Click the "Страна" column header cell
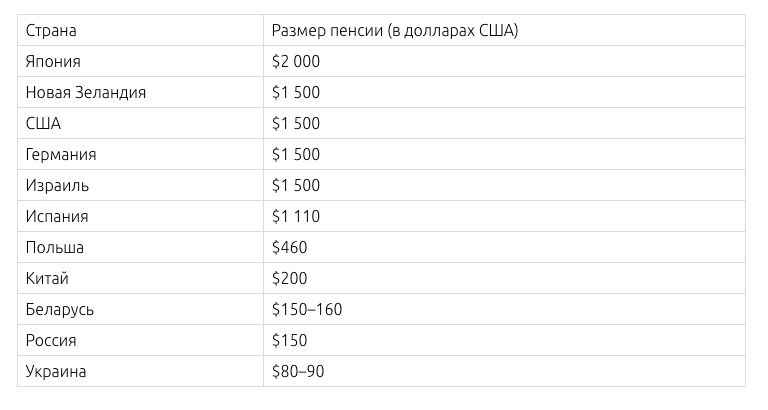This screenshot has width=768, height=410. click(52, 31)
